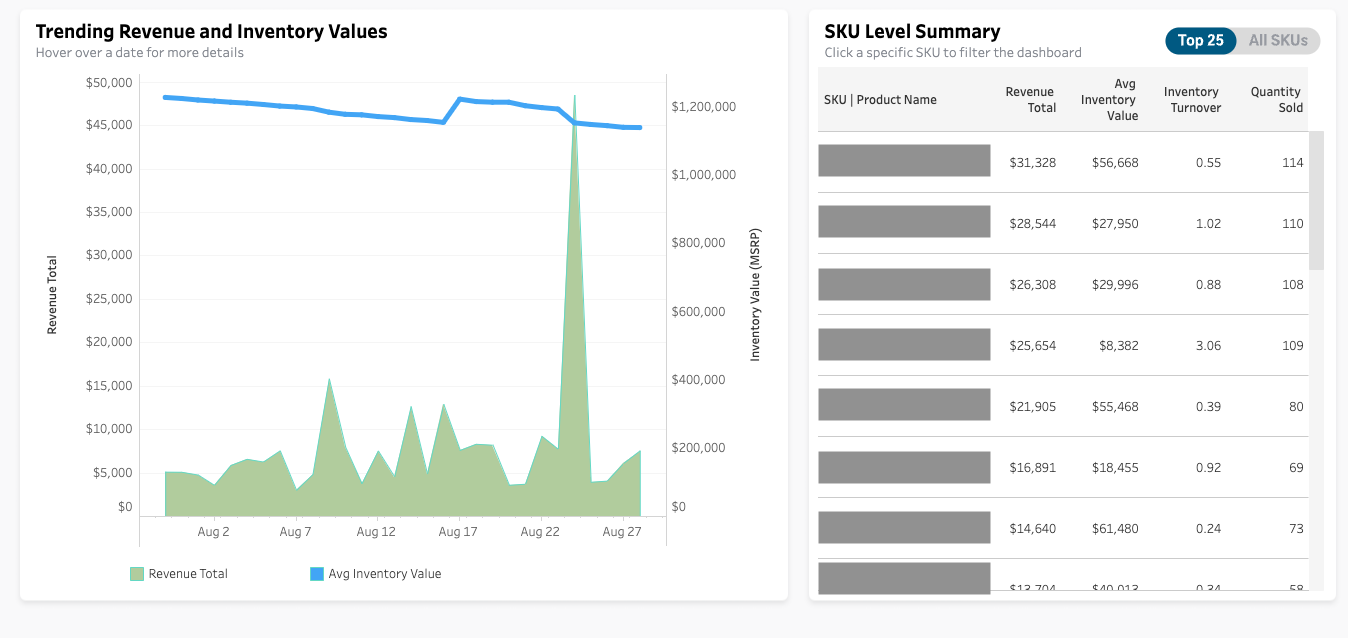Viewport: 1348px width, 638px height.
Task: Click the SKU table vertical scrollbar thumb
Action: tap(1316, 200)
